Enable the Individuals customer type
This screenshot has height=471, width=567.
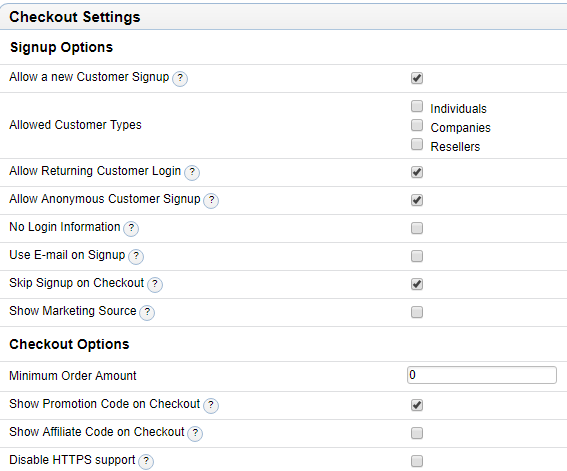click(417, 106)
